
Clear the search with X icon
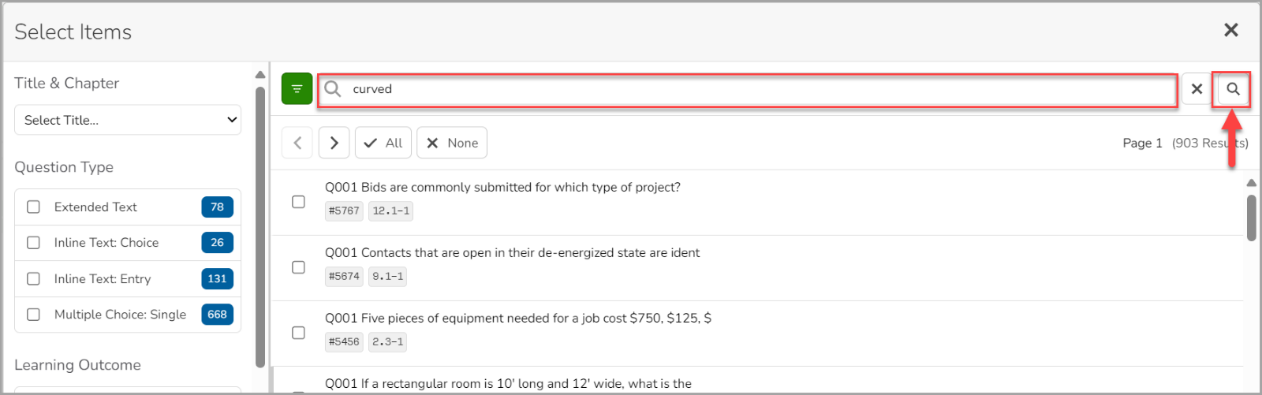[1197, 89]
